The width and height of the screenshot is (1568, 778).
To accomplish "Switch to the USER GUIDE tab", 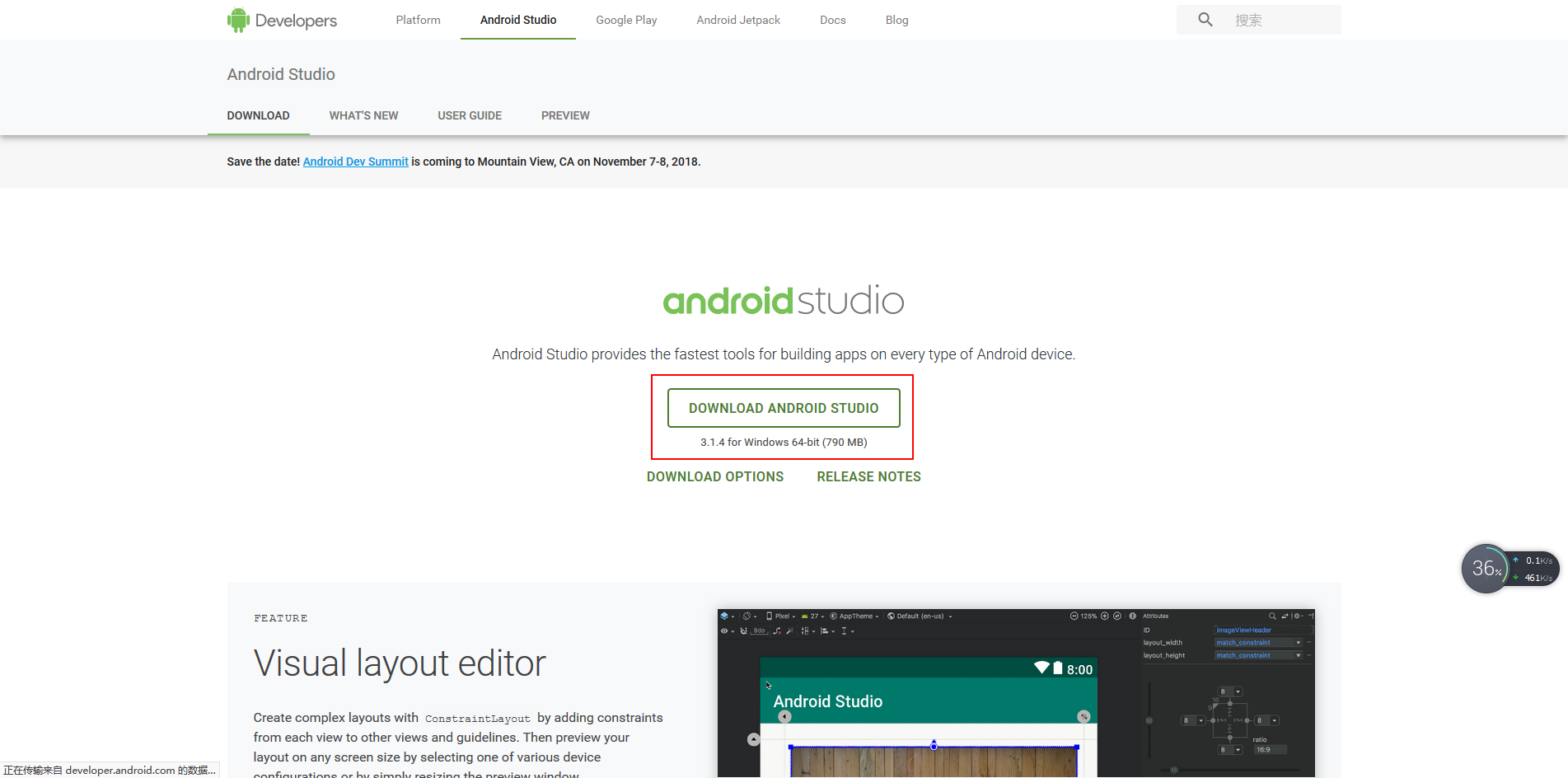I will pos(470,115).
